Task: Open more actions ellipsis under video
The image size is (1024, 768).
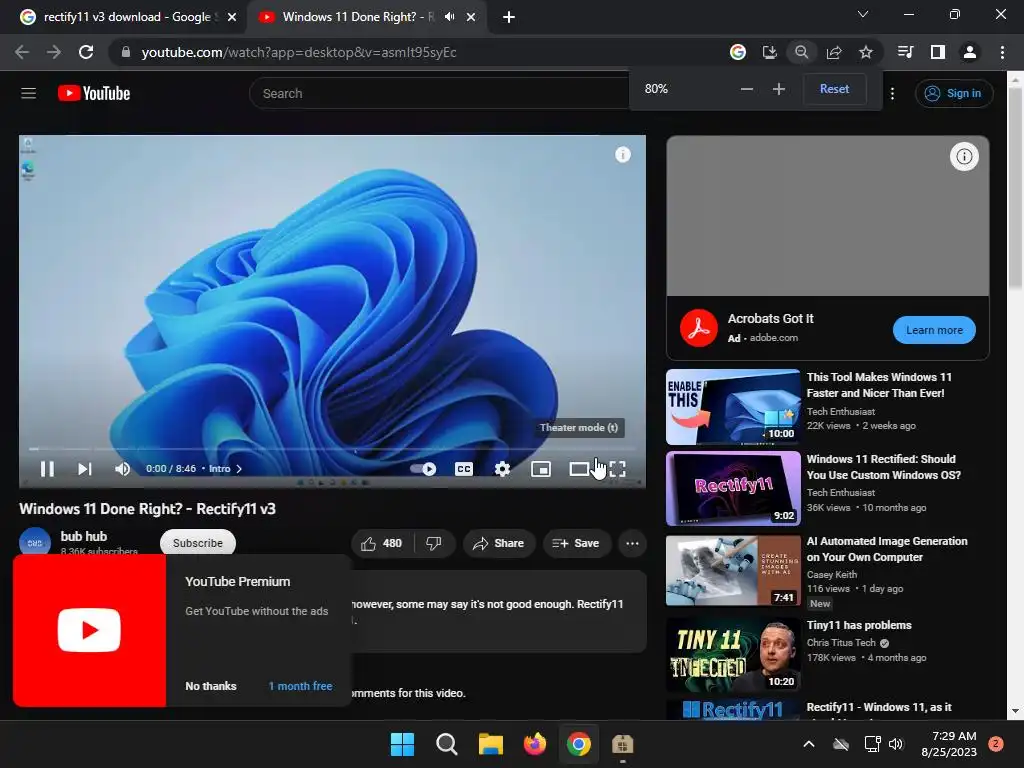Action: 632,543
